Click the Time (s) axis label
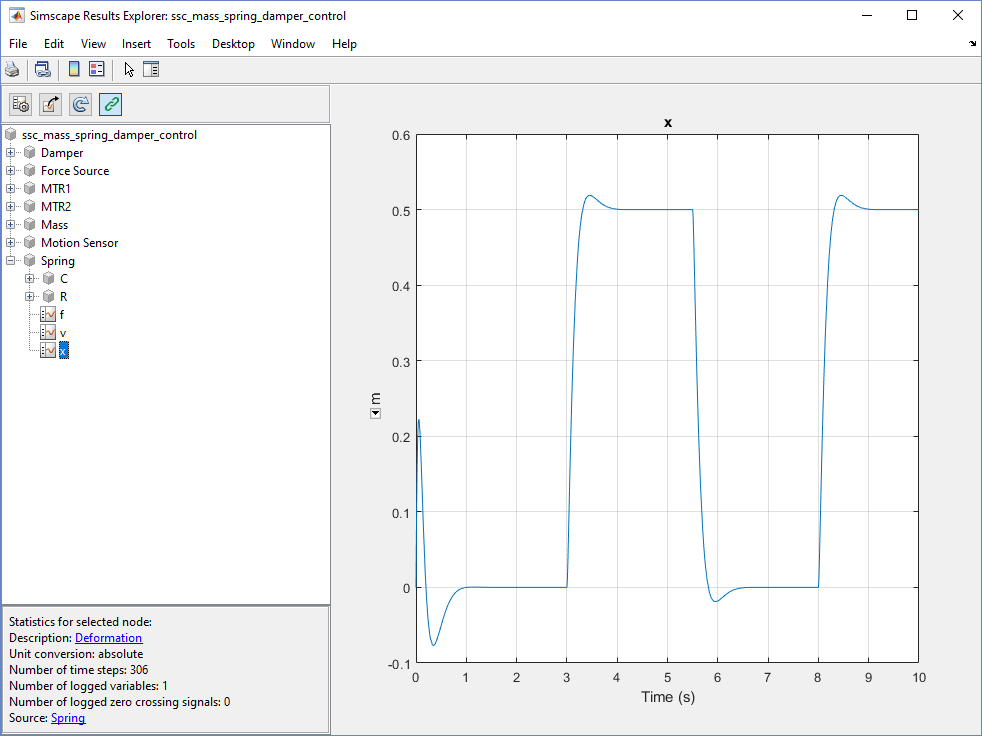The image size is (982, 736). pos(668,697)
